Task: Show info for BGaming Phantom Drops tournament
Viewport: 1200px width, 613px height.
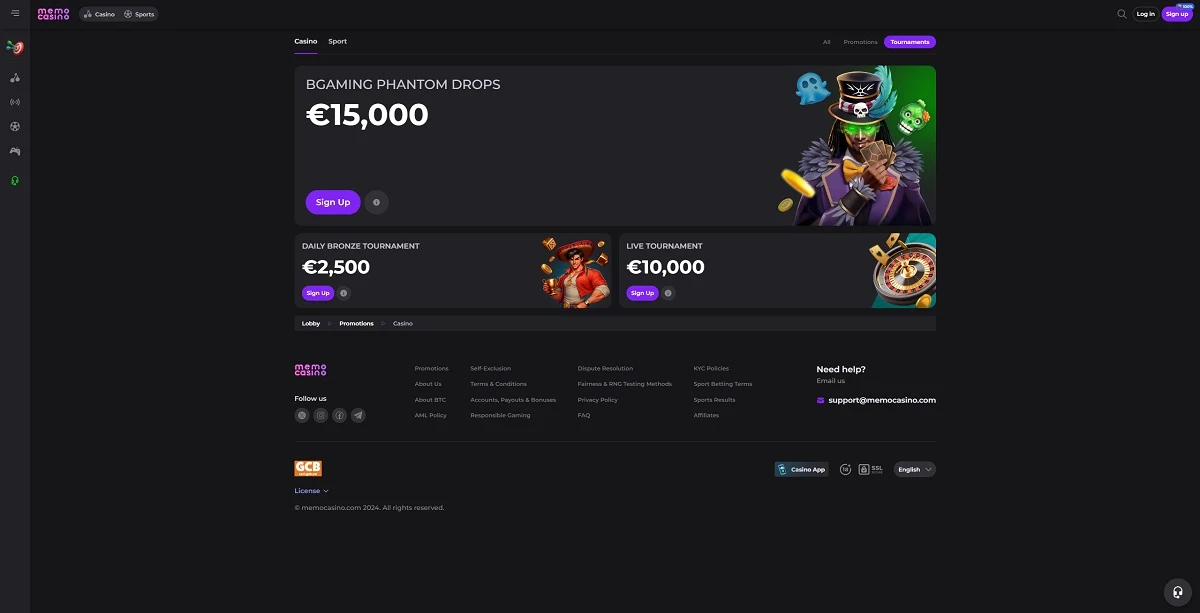Action: tap(376, 202)
